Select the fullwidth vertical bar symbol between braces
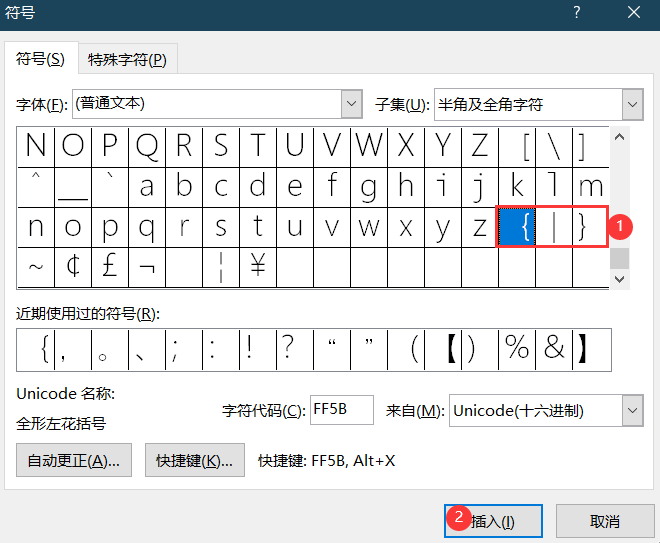The image size is (660, 543). point(554,227)
